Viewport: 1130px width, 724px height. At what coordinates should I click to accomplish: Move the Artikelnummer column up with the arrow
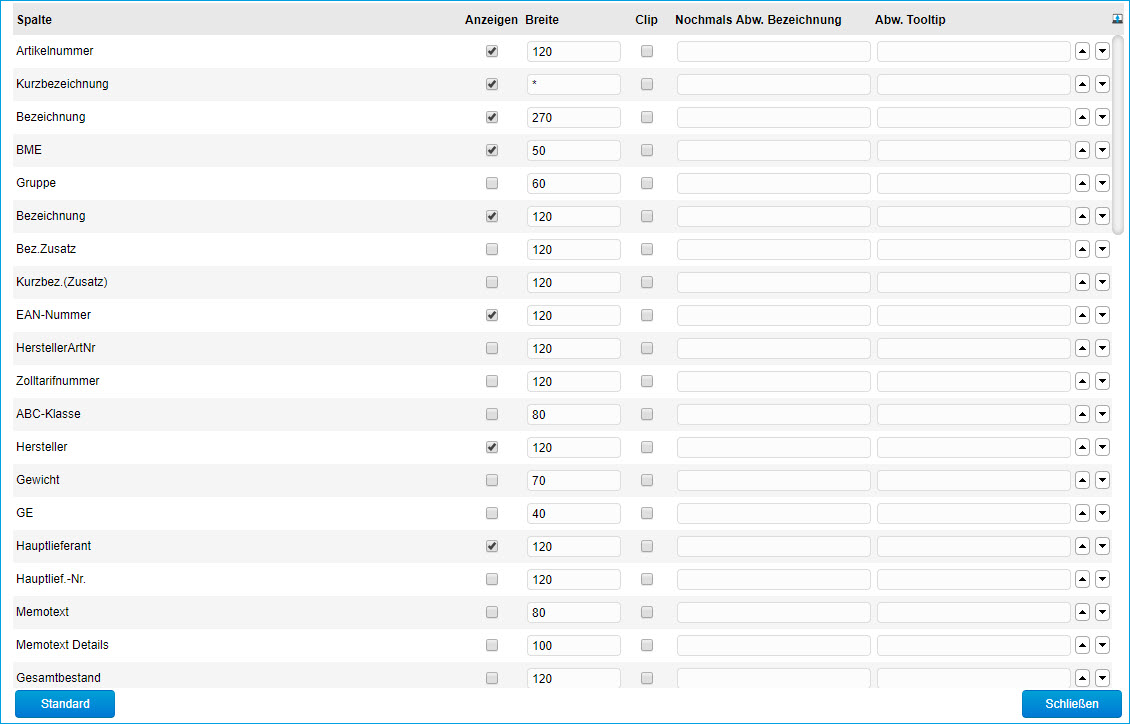pyautogui.click(x=1082, y=51)
